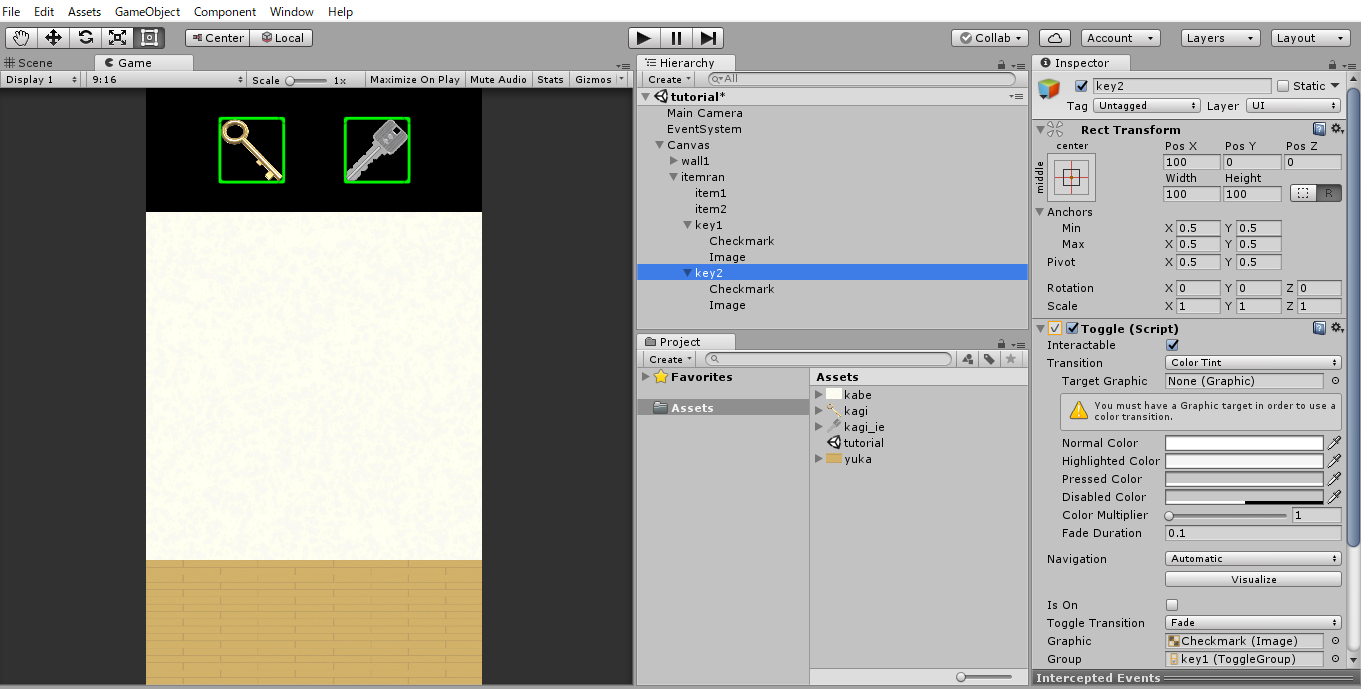
Task: Open the Layout dropdown
Action: pyautogui.click(x=1311, y=38)
